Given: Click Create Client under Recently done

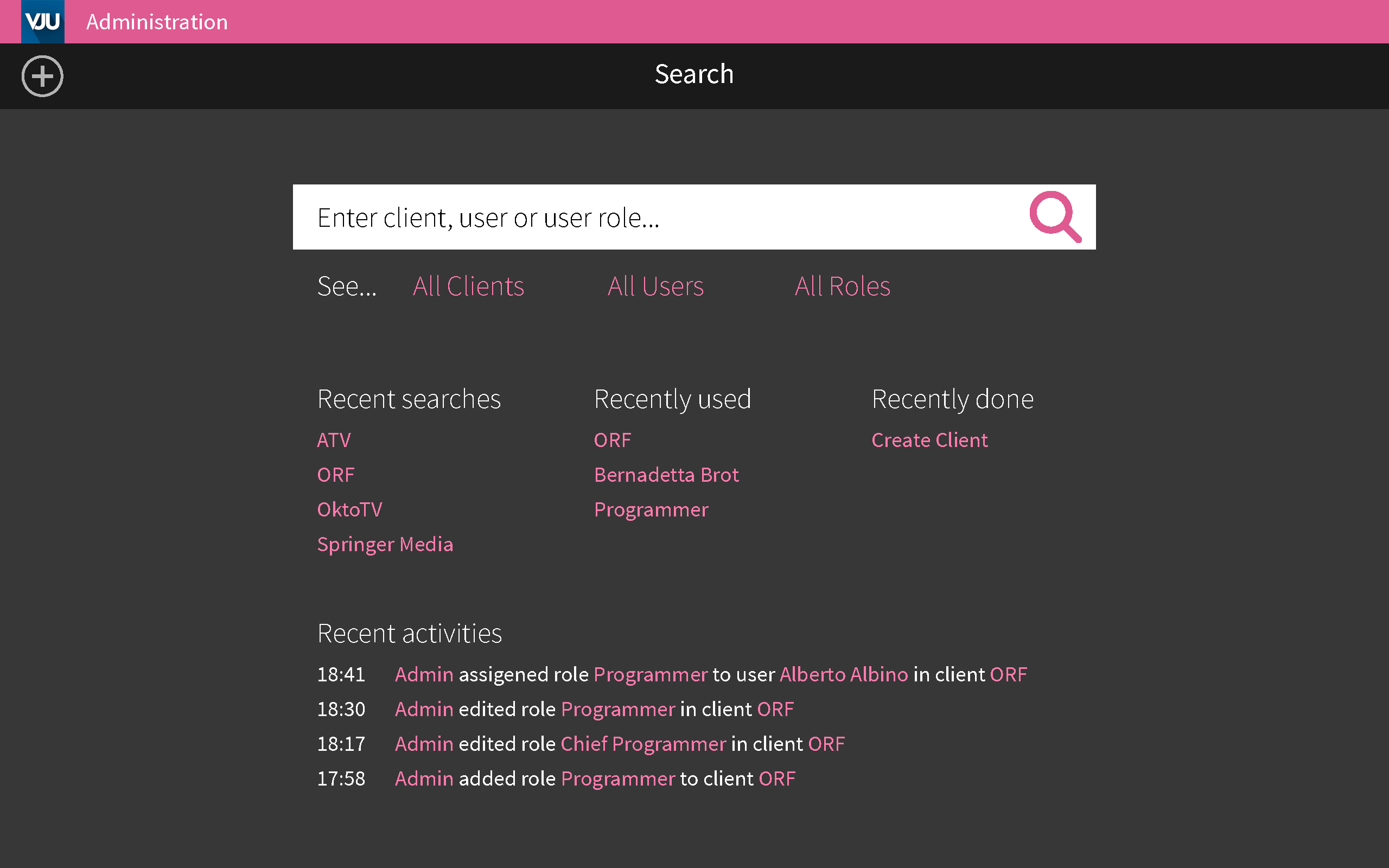Looking at the screenshot, I should [929, 440].
